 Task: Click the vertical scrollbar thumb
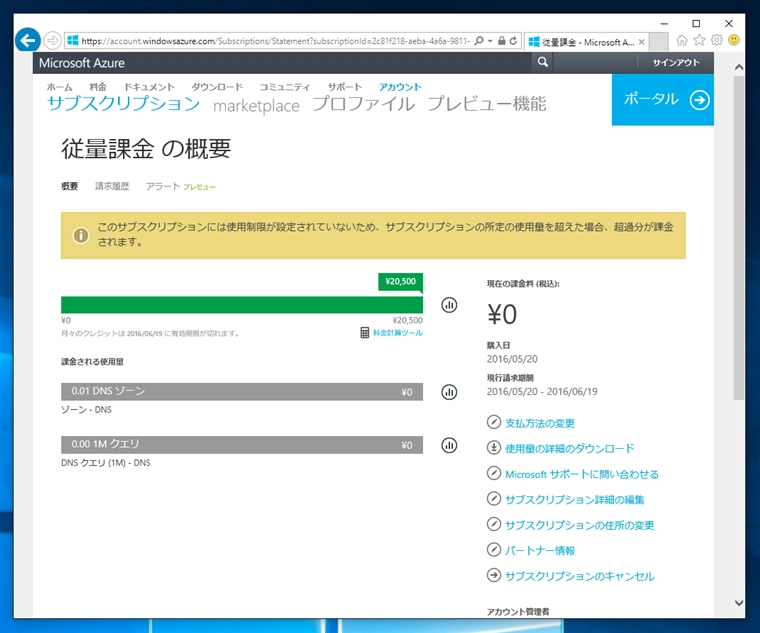click(x=739, y=237)
